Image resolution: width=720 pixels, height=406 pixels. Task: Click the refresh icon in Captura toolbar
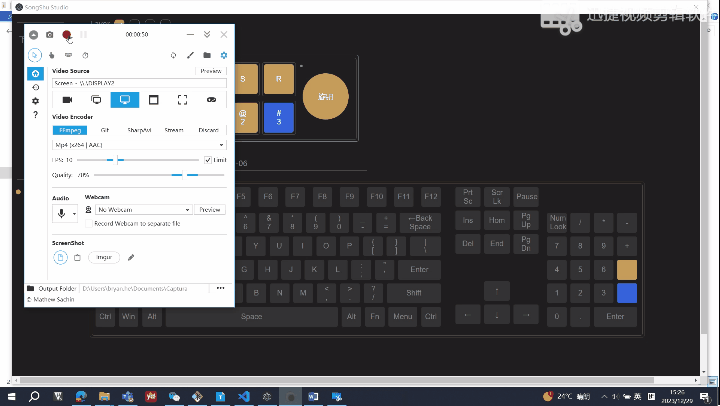coord(173,55)
